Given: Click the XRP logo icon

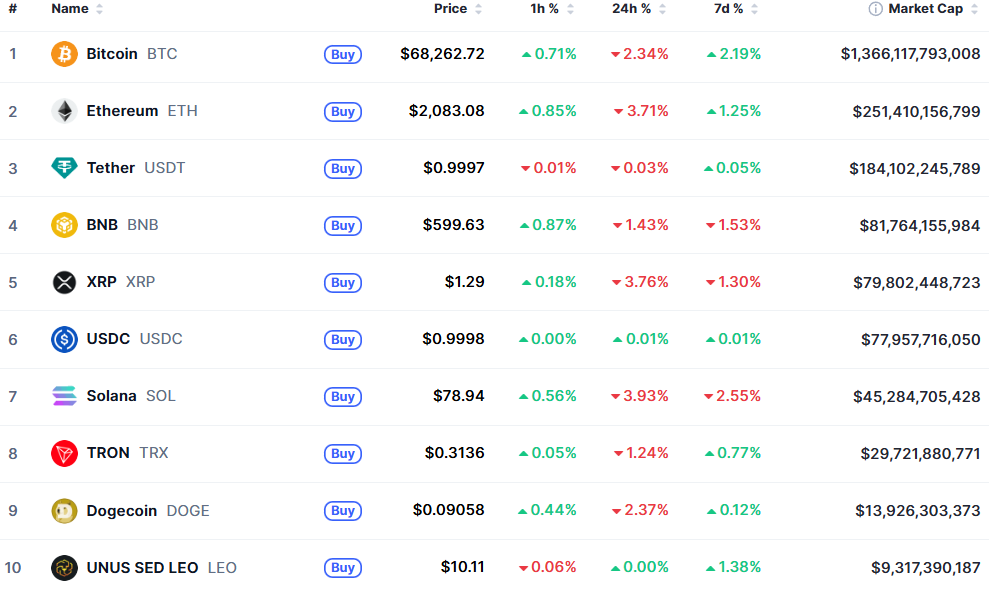Looking at the screenshot, I should tap(64, 282).
